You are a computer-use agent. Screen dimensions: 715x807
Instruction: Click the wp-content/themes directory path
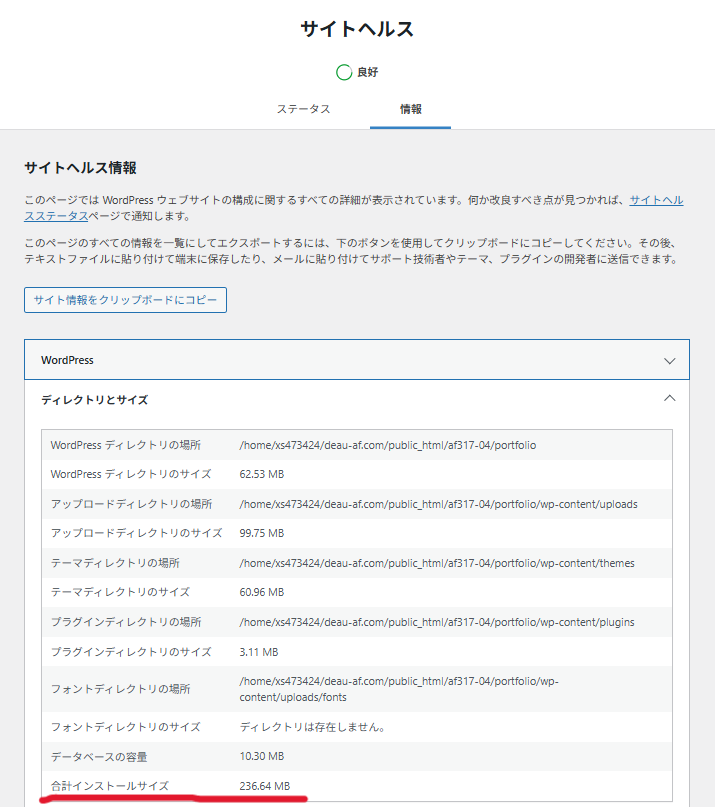[436, 563]
